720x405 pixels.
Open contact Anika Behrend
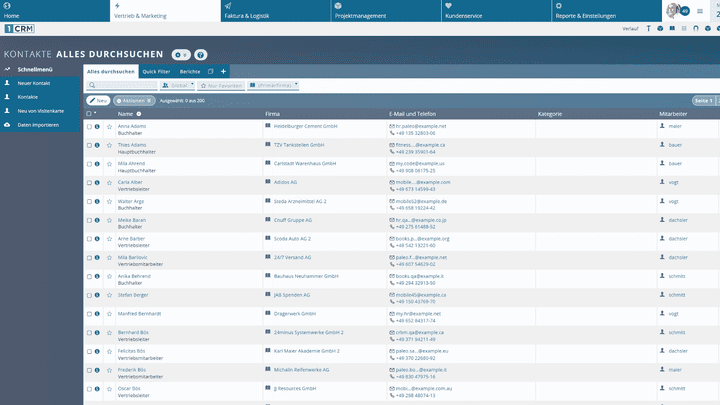[x=134, y=276]
